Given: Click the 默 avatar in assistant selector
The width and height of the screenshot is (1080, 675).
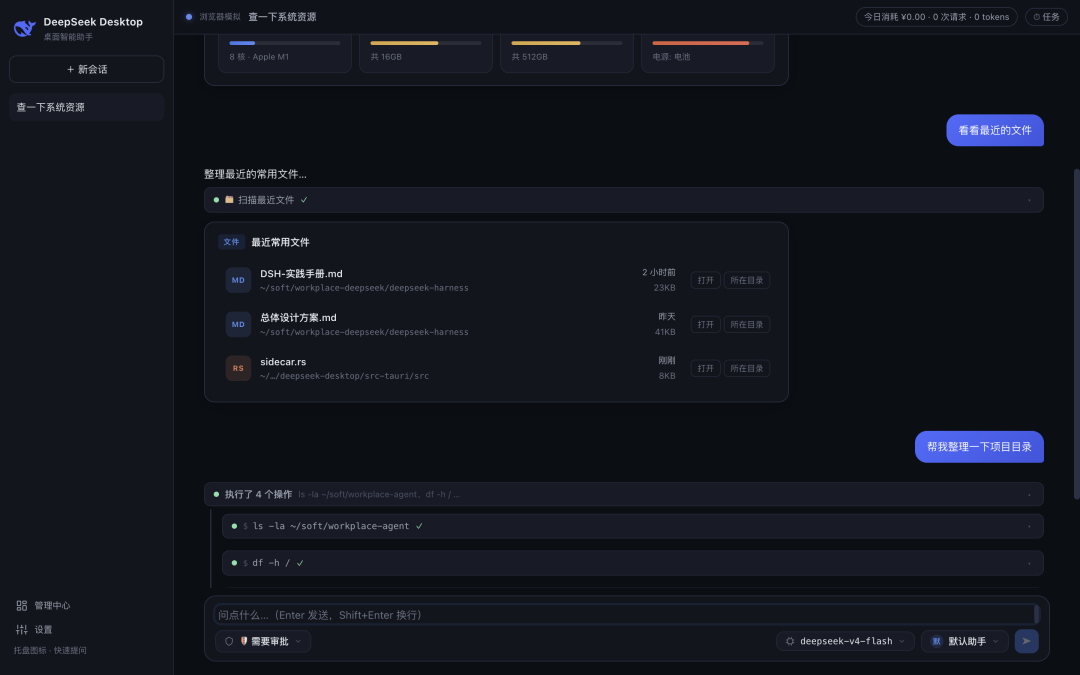Looking at the screenshot, I should 936,641.
